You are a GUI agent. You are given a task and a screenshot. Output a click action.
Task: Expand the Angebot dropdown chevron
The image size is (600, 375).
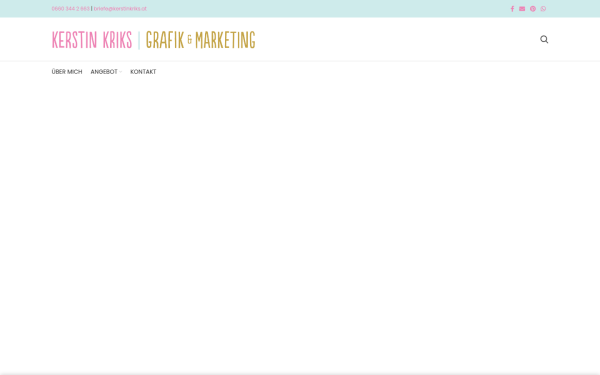pos(121,72)
